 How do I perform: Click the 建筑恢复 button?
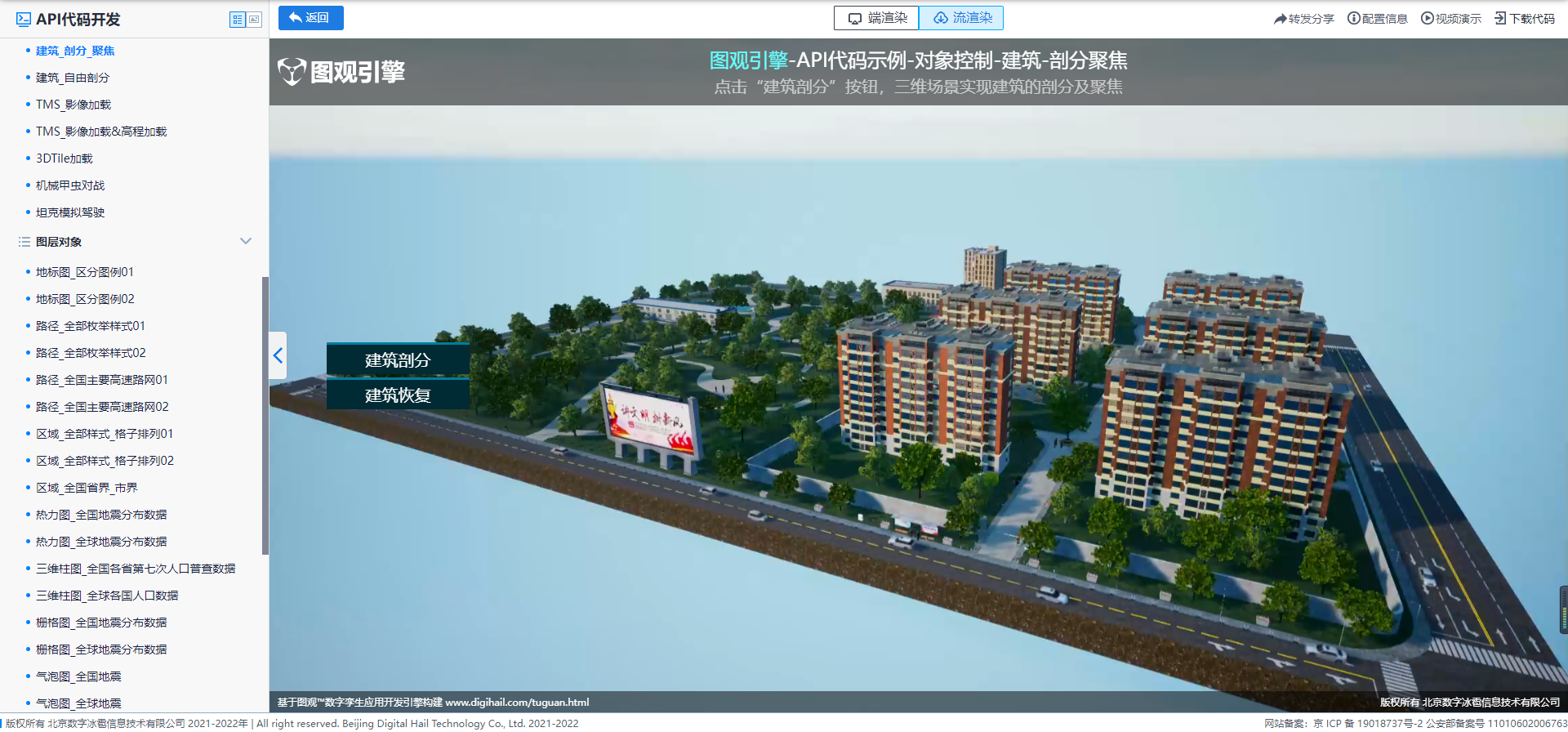(398, 395)
